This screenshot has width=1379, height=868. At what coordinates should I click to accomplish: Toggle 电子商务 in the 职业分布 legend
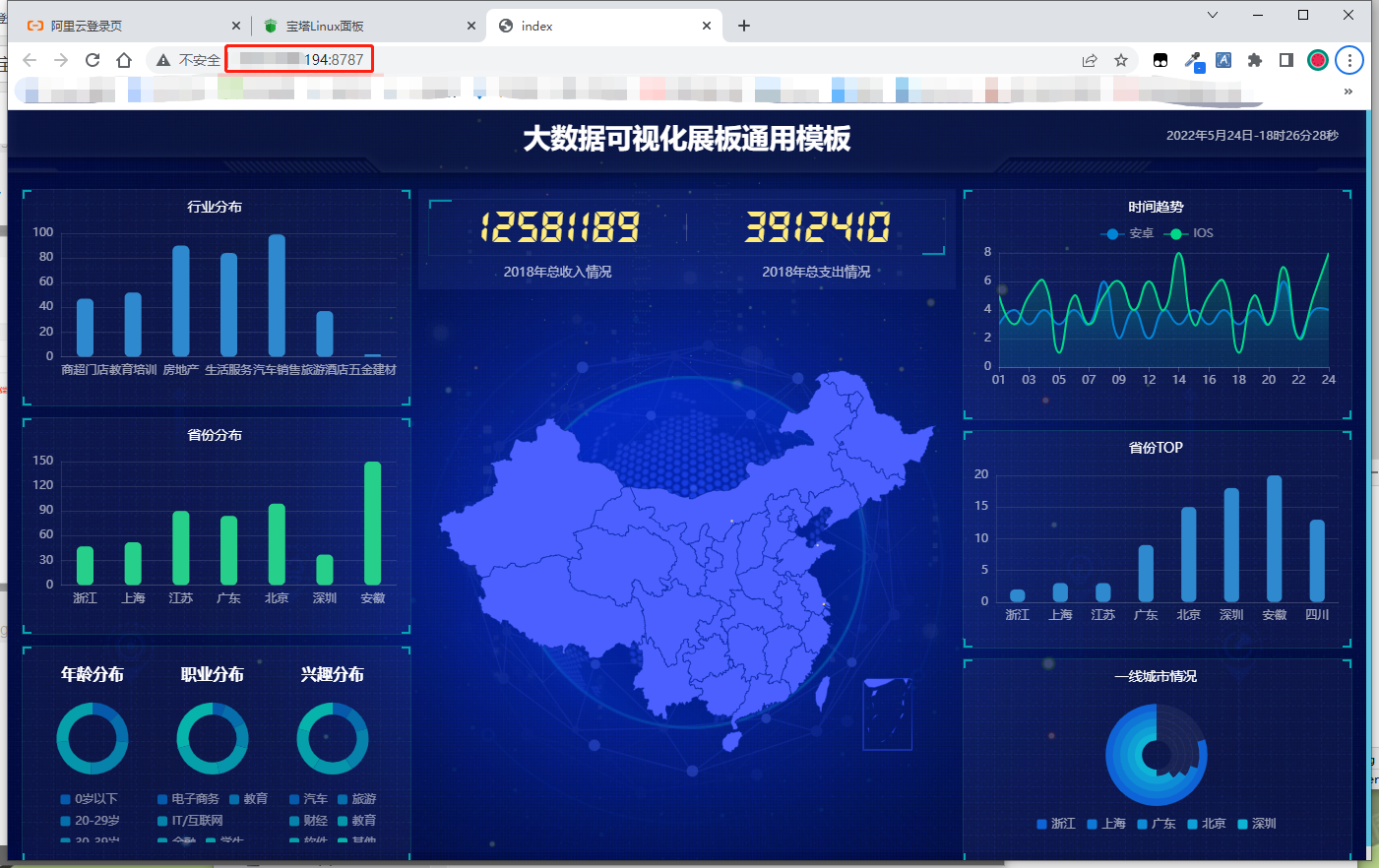click(188, 799)
